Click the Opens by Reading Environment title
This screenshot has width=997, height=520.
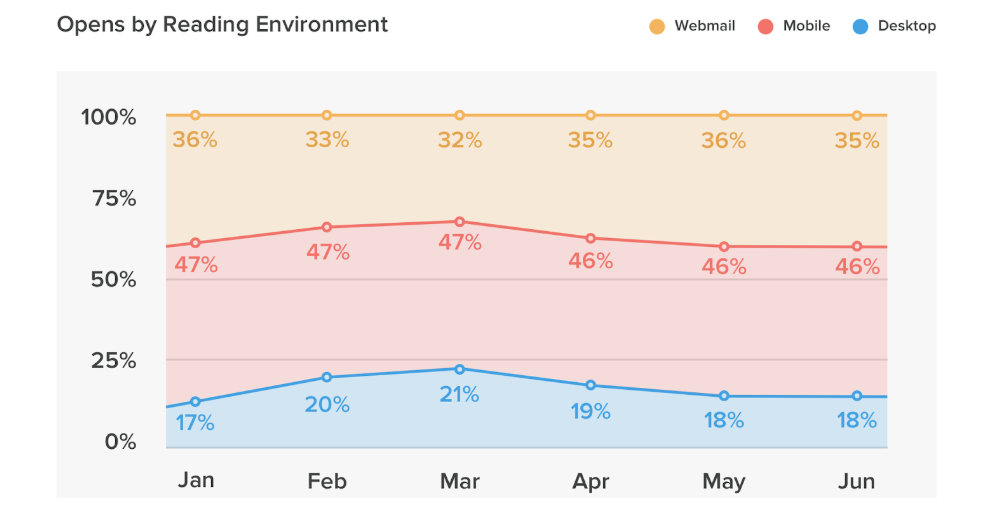pos(222,25)
